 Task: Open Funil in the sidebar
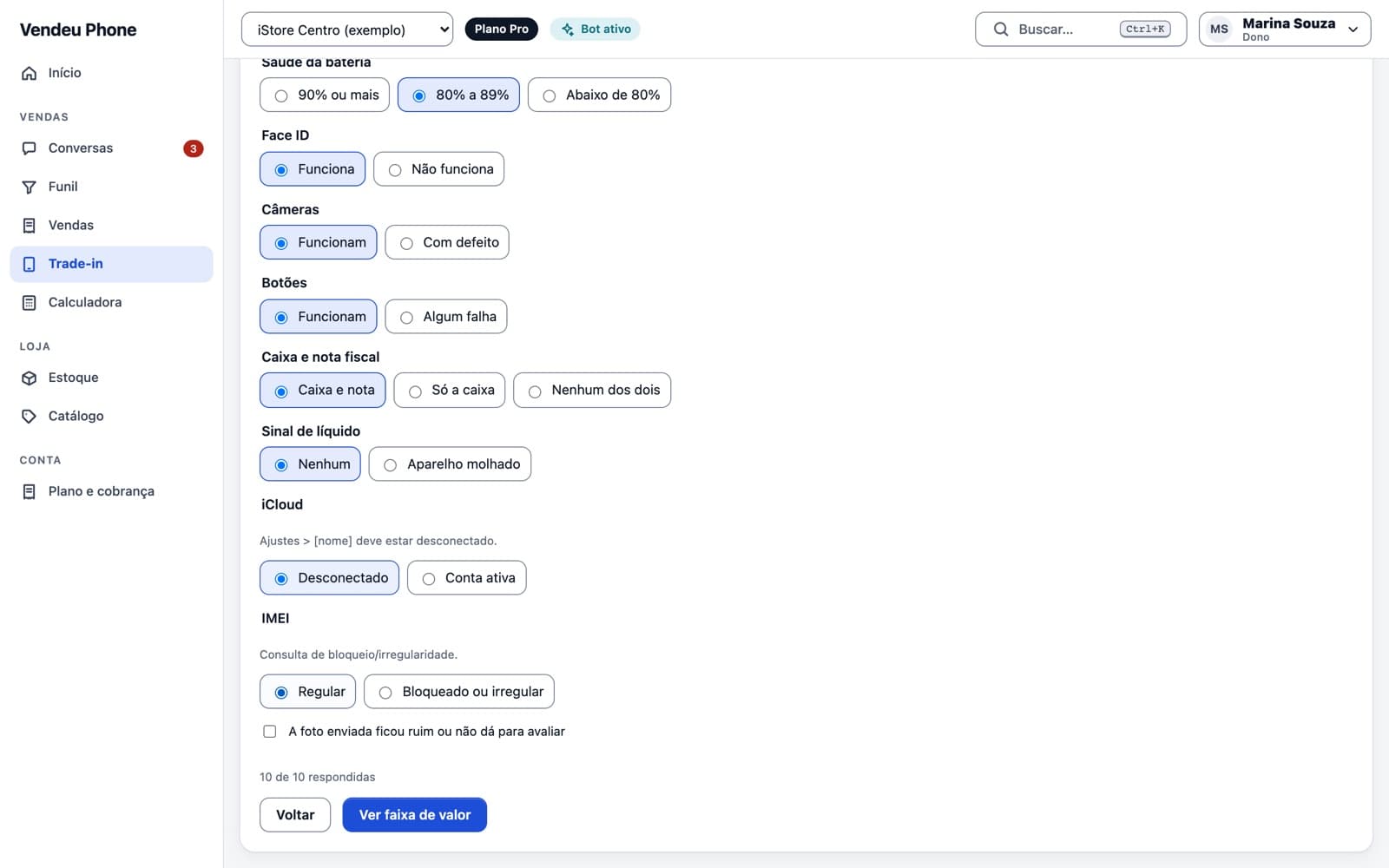(111, 187)
